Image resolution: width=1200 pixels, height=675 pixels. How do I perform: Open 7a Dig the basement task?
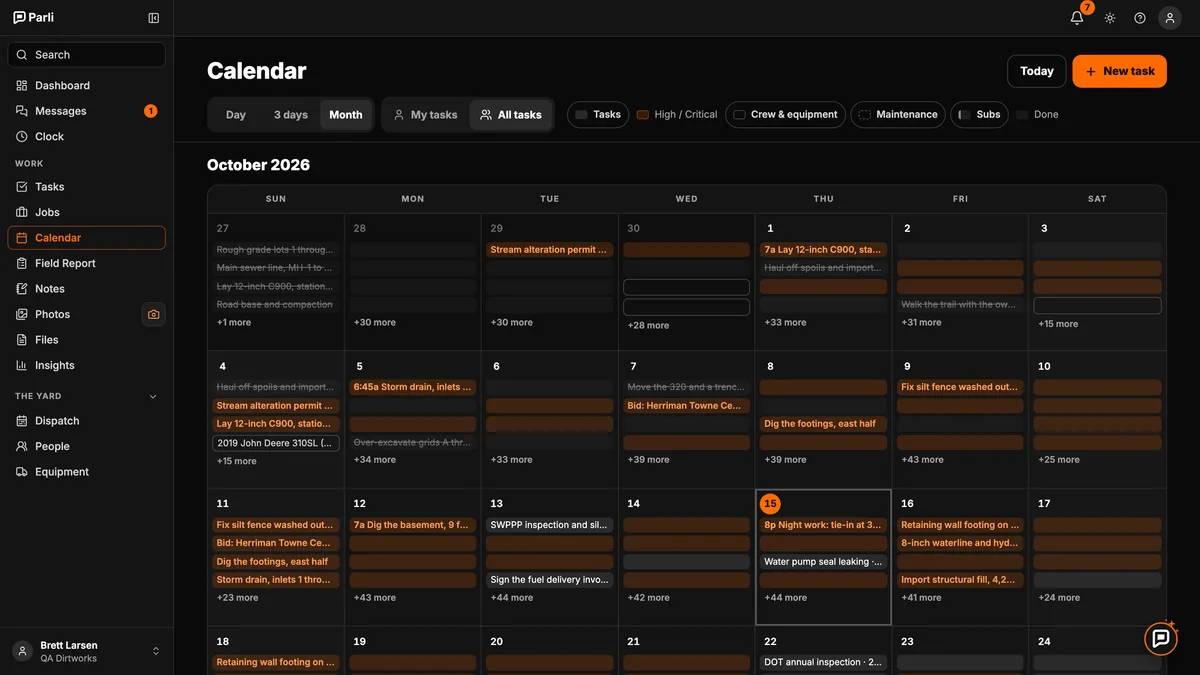(413, 525)
